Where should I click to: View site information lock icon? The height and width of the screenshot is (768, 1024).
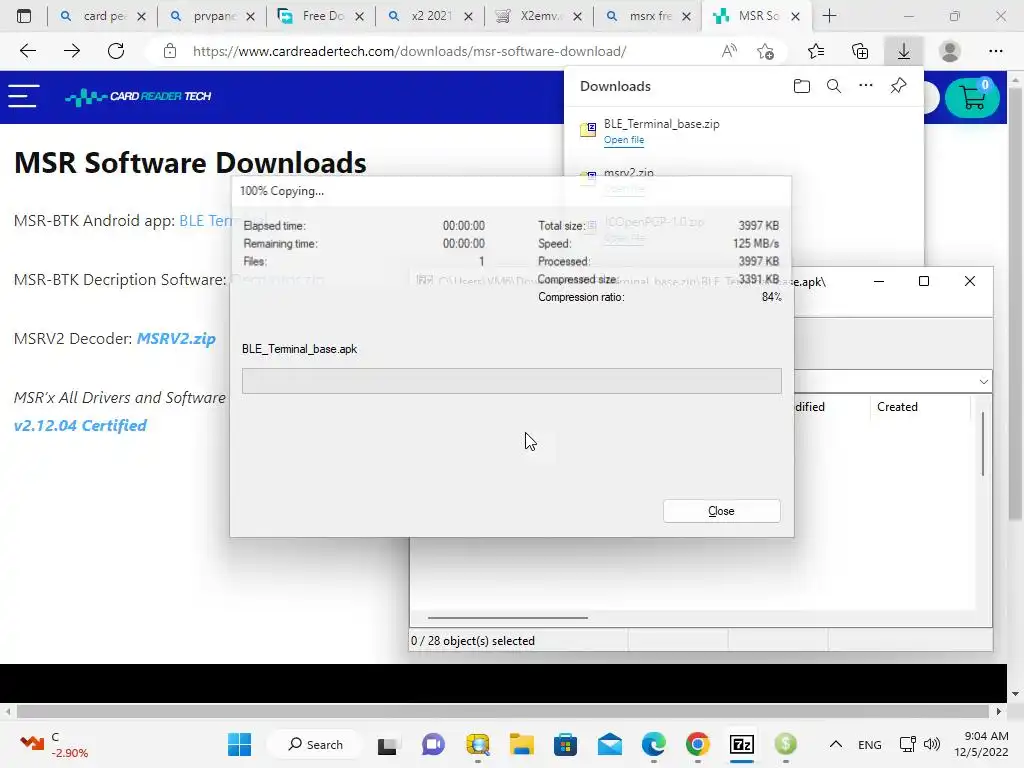coord(170,51)
